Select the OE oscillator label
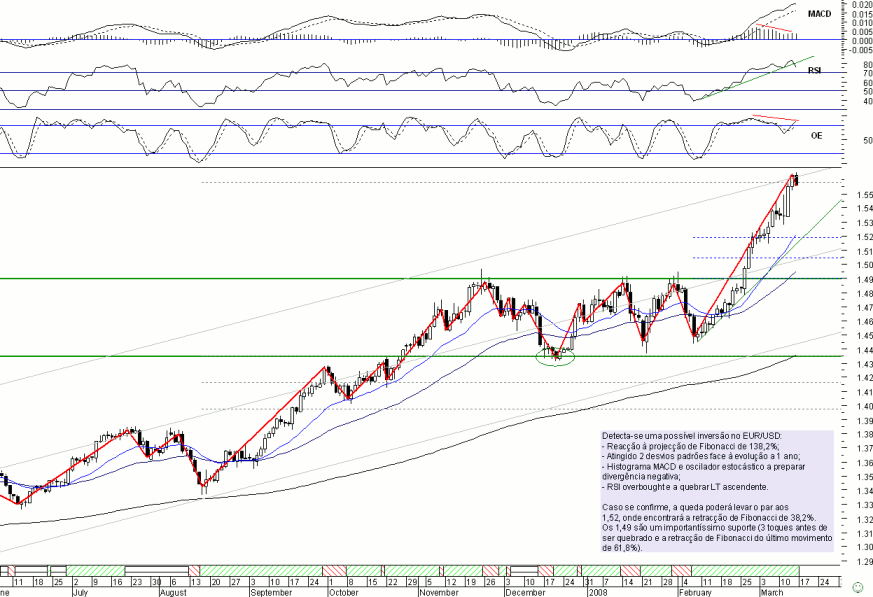Image resolution: width=873 pixels, height=597 pixels. click(816, 135)
